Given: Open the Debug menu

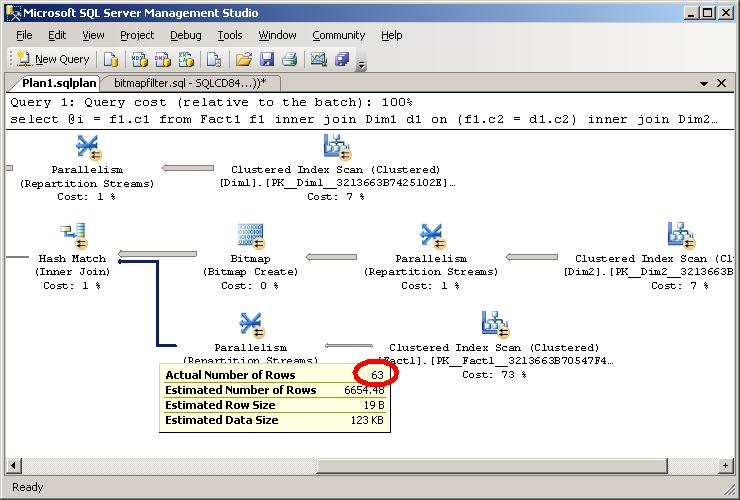Looking at the screenshot, I should coord(185,35).
